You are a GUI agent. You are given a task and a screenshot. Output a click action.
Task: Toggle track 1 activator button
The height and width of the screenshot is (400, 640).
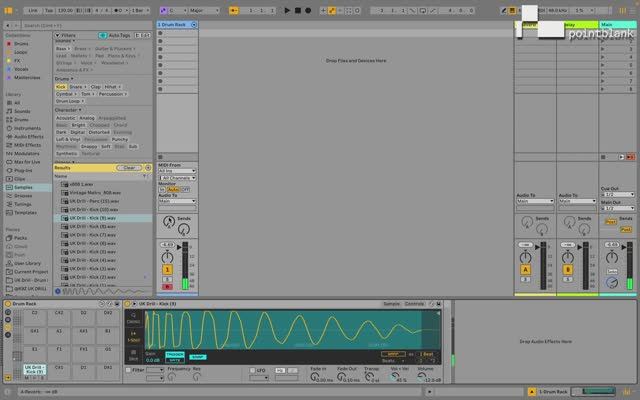click(167, 270)
